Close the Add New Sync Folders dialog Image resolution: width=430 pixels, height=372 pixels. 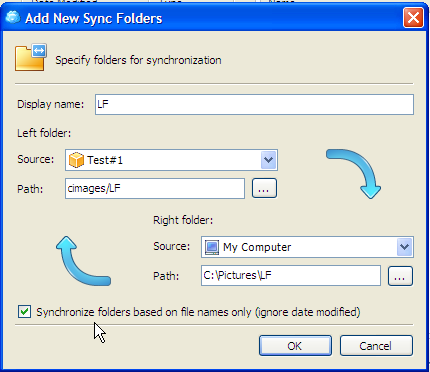pyautogui.click(x=413, y=17)
